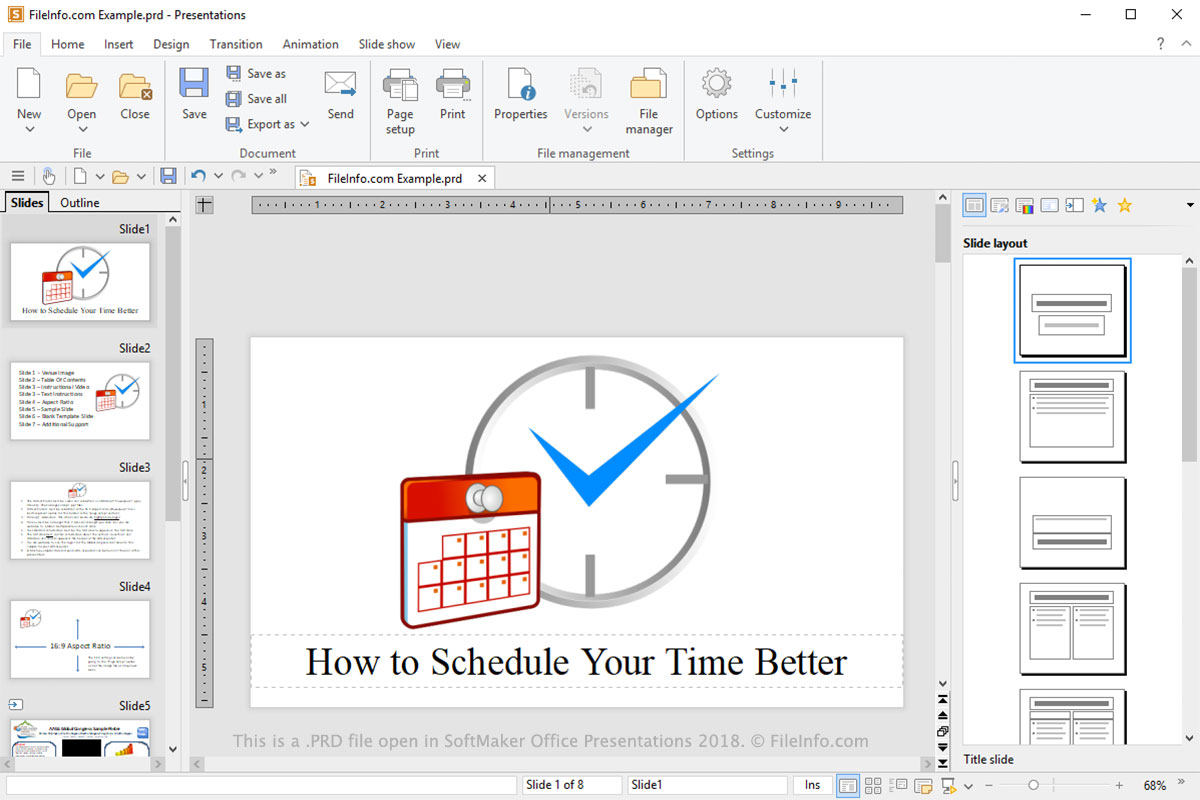Choose the title and content layout thumbnail
Image resolution: width=1200 pixels, height=800 pixels.
(1072, 416)
